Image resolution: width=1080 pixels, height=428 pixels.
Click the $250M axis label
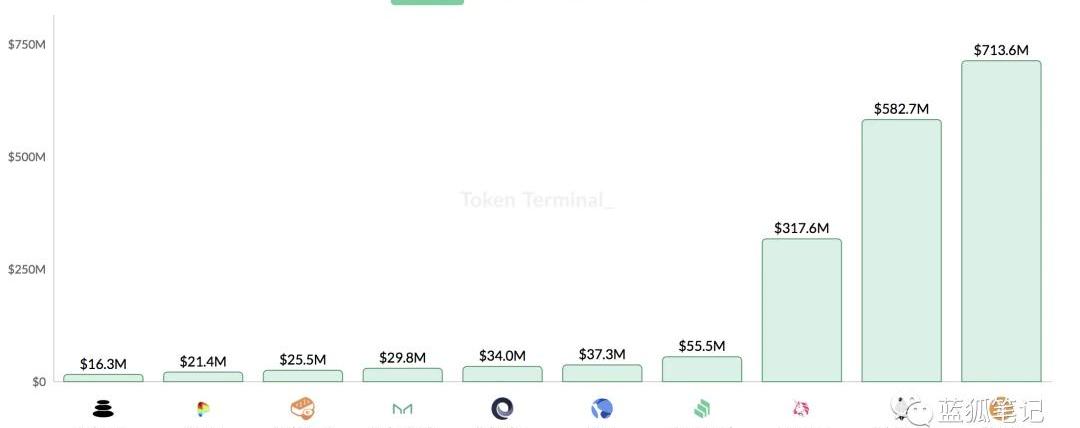click(x=27, y=269)
